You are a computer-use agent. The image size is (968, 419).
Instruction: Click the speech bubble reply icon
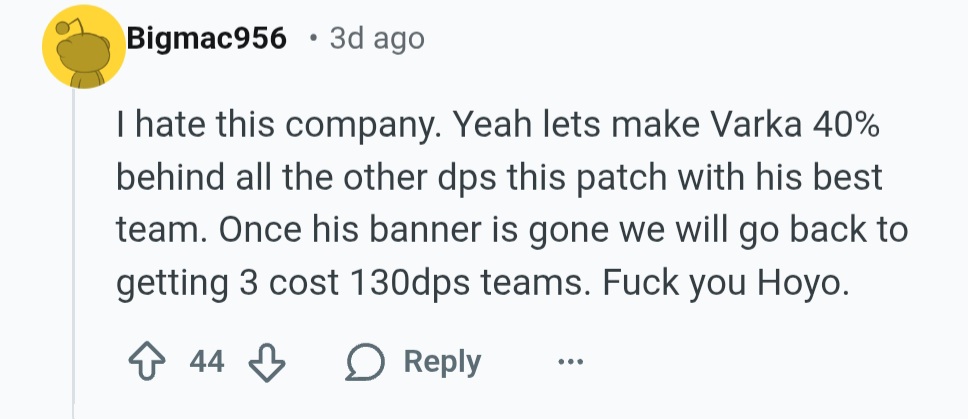click(x=365, y=362)
